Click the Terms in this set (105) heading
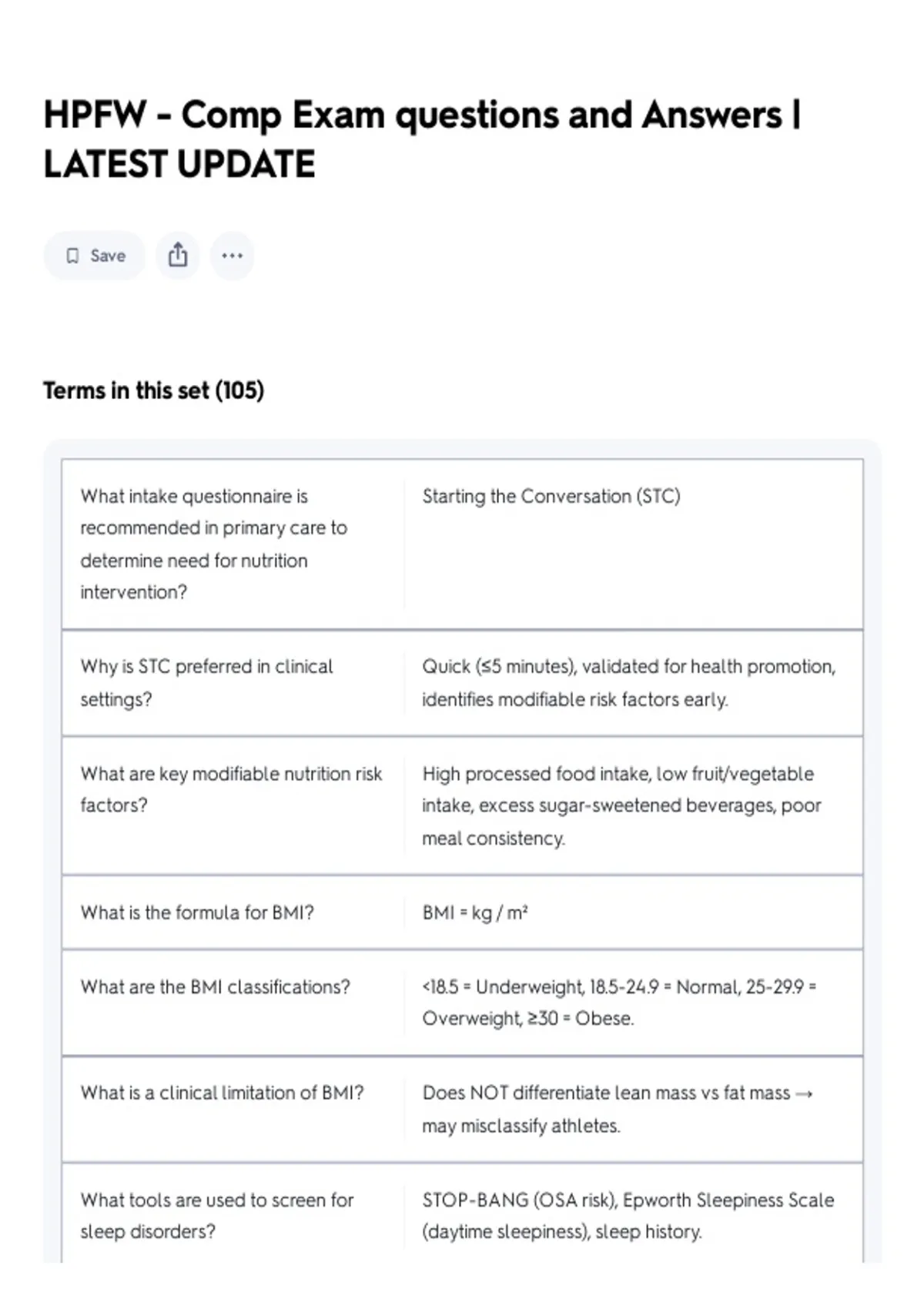924x1309 pixels. (153, 390)
